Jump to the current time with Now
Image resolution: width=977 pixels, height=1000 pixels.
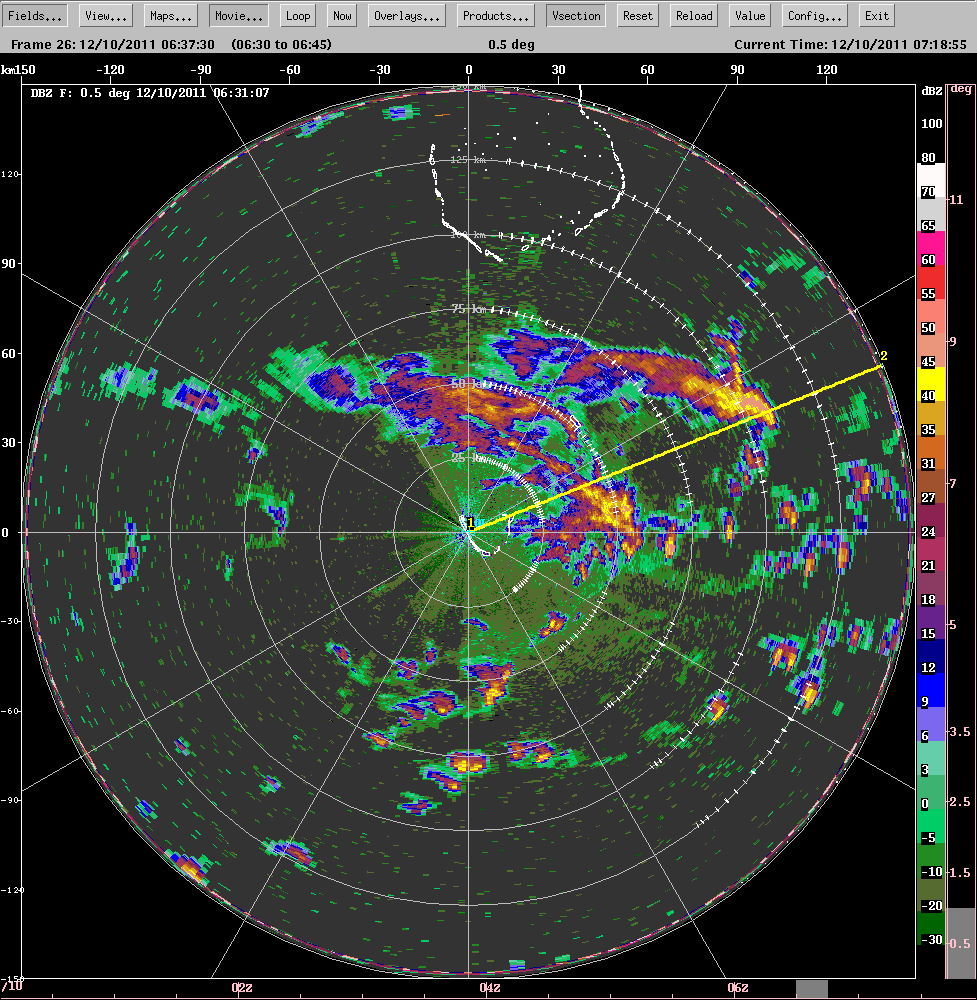pyautogui.click(x=342, y=16)
